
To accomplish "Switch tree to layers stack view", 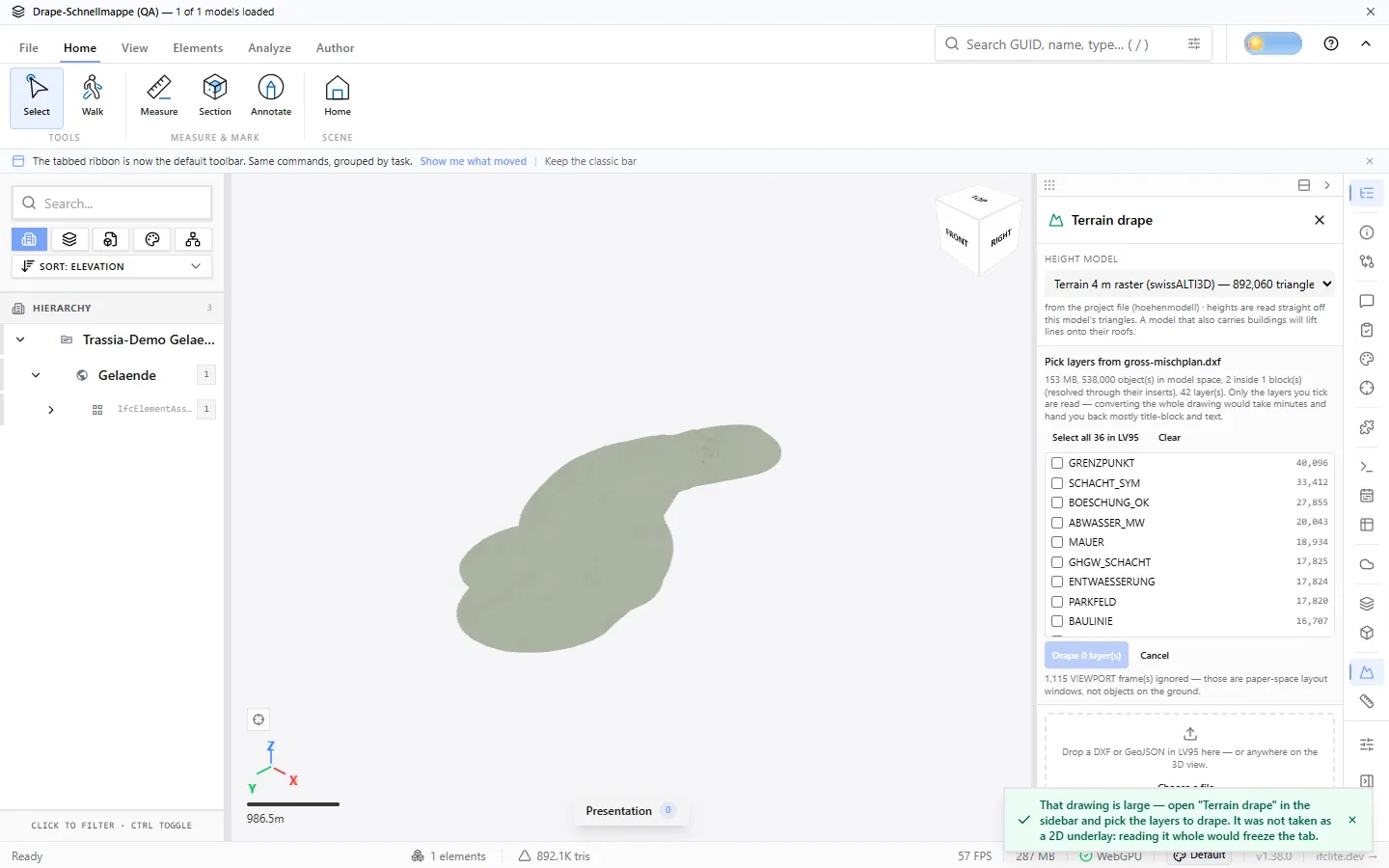I will pos(69,239).
